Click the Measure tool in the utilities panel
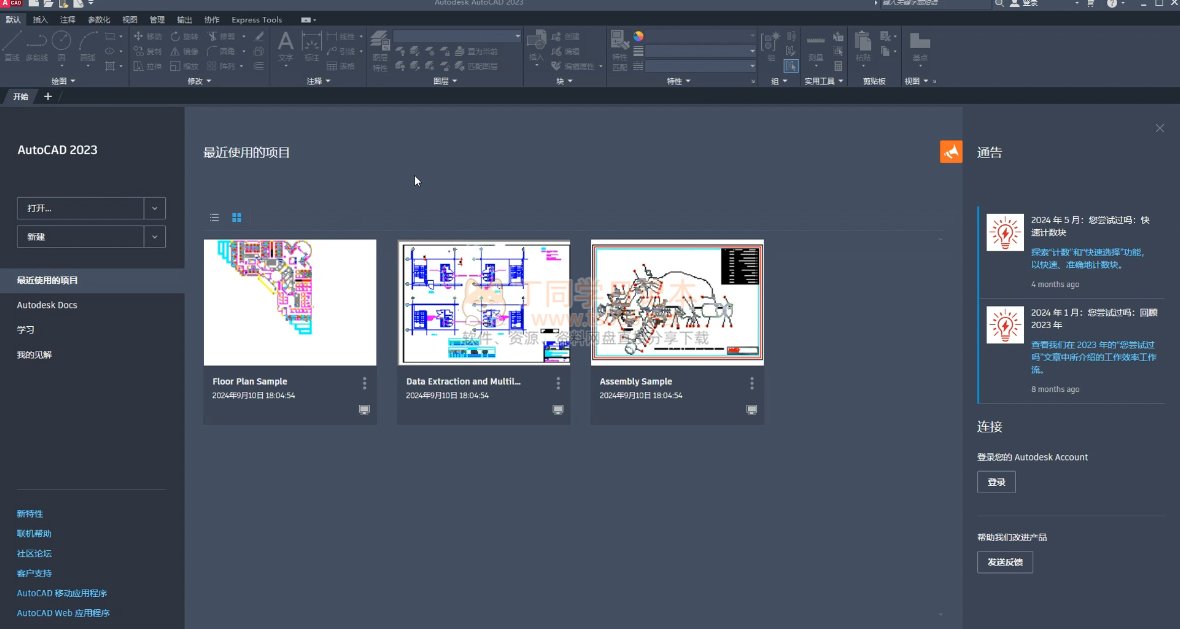 pos(815,47)
